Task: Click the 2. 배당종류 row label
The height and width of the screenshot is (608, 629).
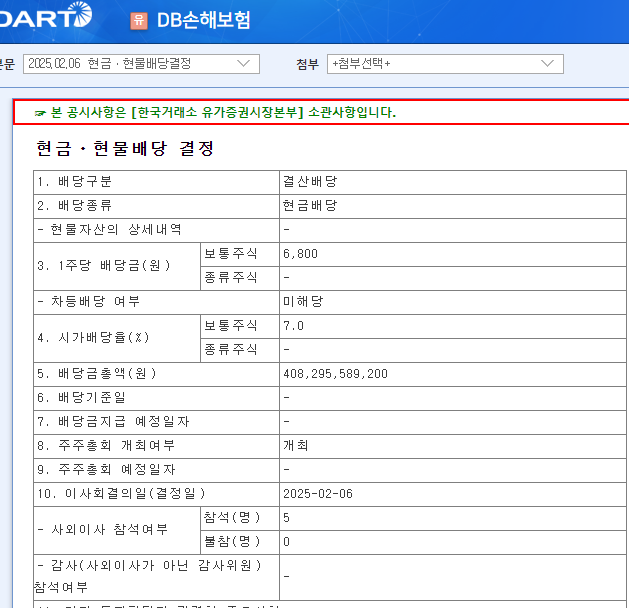Action: click(75, 206)
